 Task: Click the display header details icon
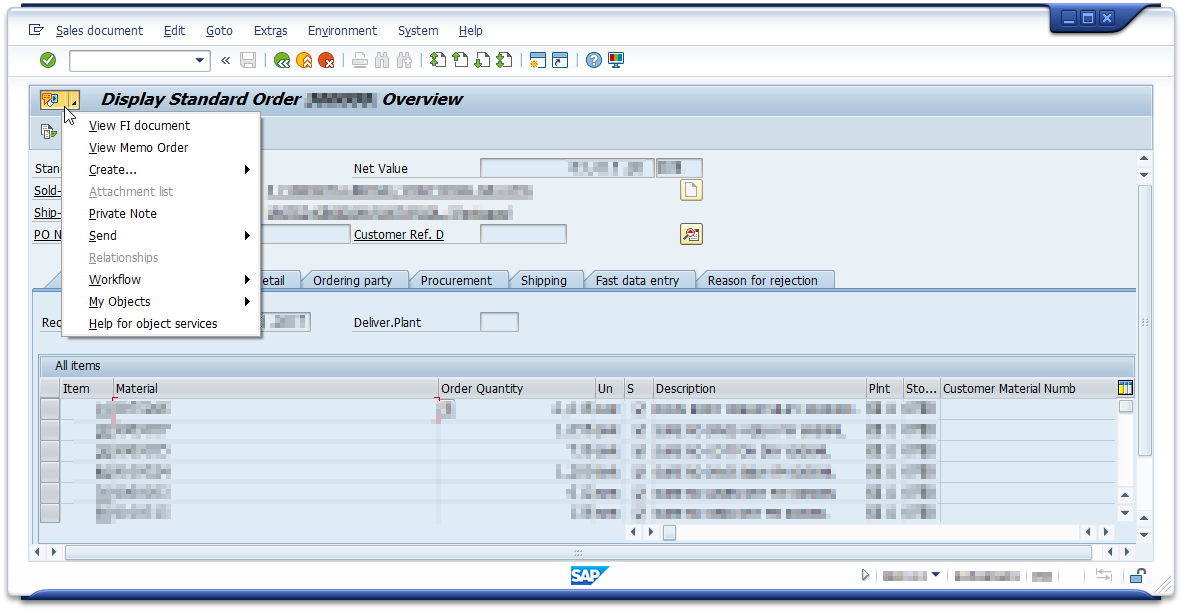pyautogui.click(x=691, y=234)
